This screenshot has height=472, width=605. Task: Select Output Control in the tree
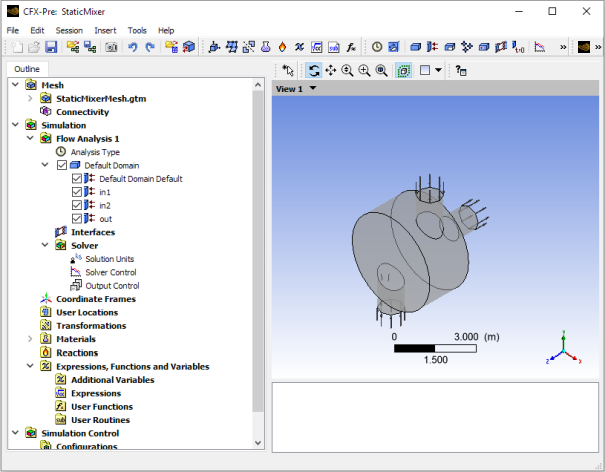coord(112,286)
